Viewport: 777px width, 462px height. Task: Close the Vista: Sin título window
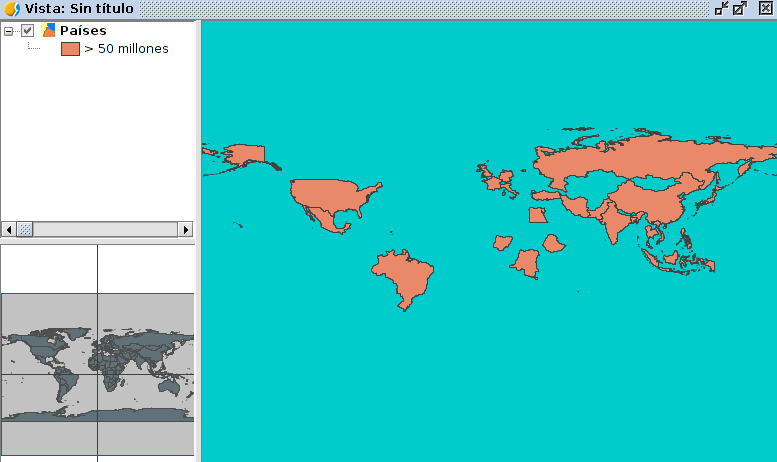(765, 8)
